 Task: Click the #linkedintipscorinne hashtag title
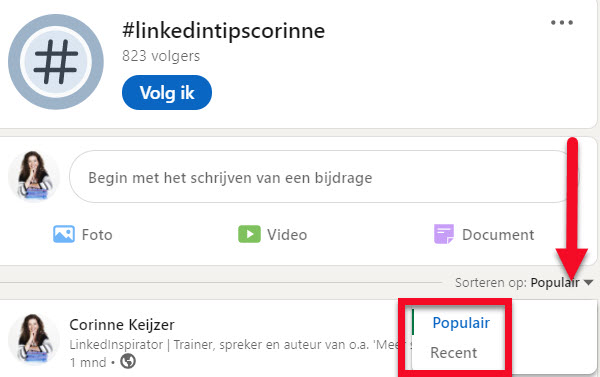click(223, 31)
